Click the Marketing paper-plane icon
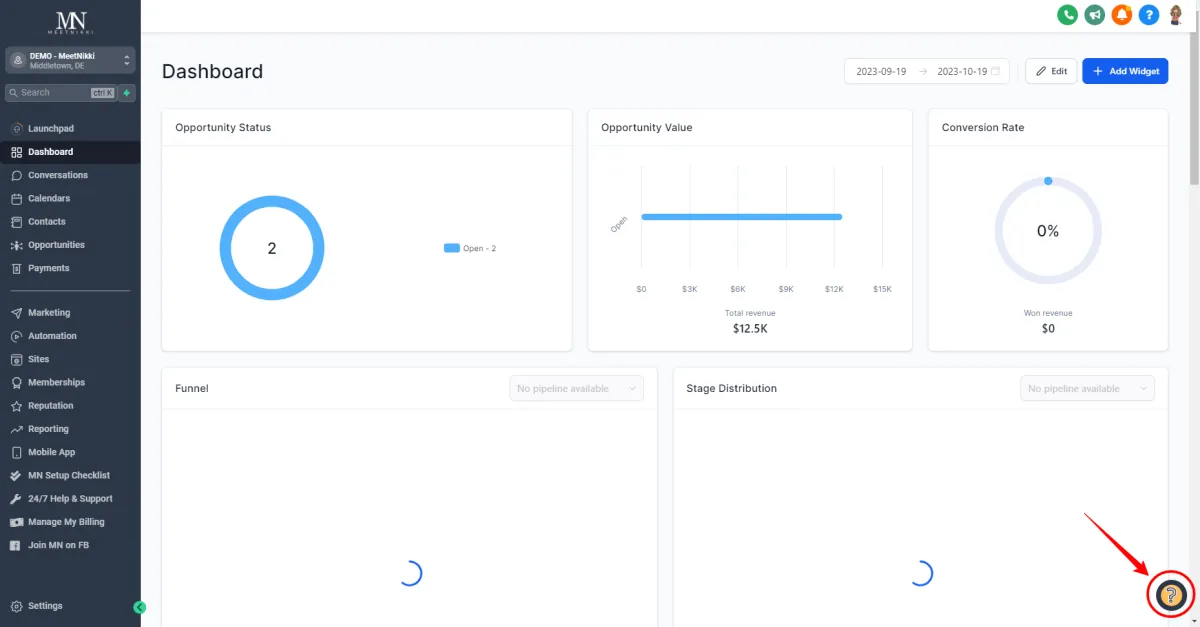Screen dimensions: 1200x627 [x=17, y=313]
